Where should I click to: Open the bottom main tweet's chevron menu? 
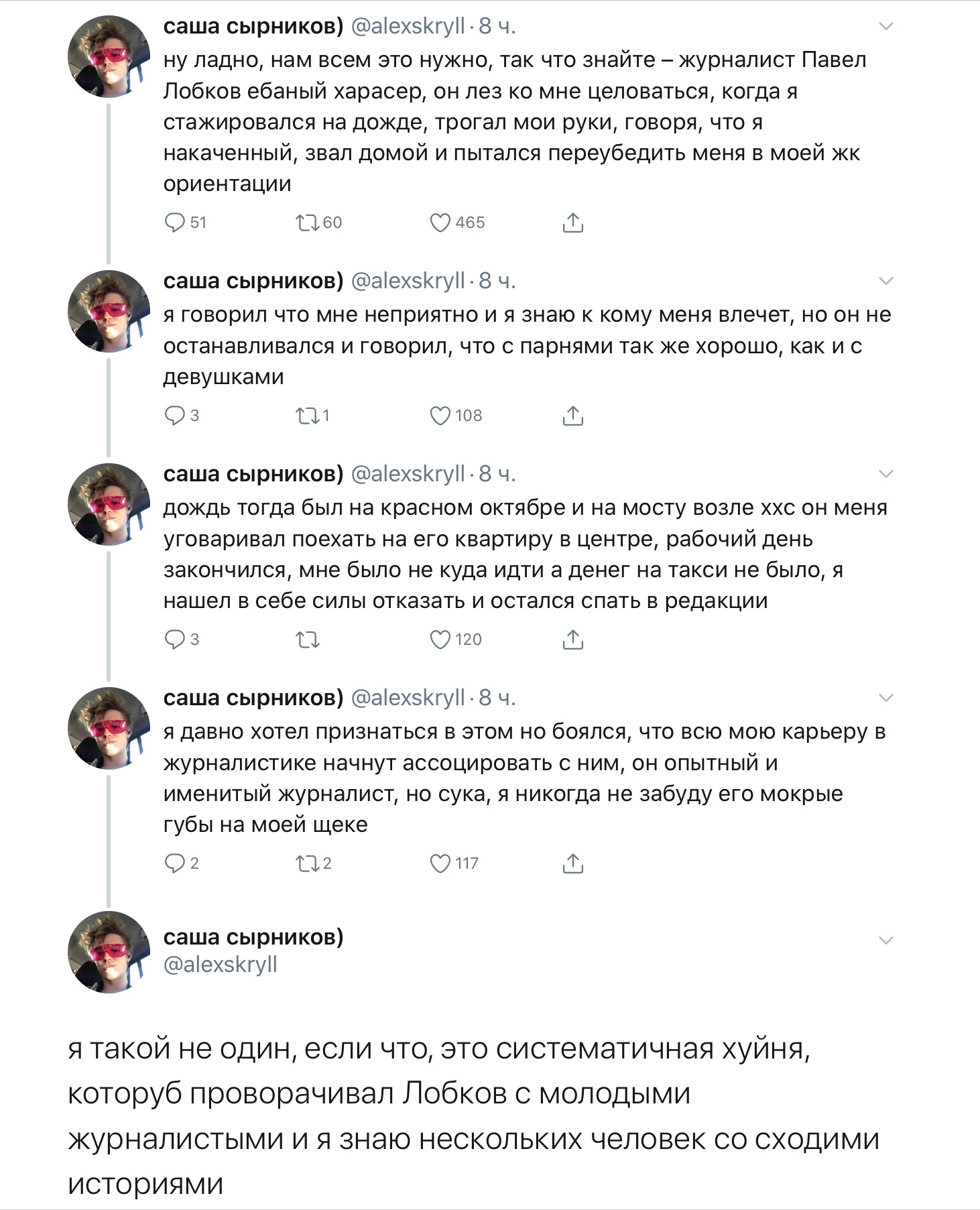coord(886,941)
